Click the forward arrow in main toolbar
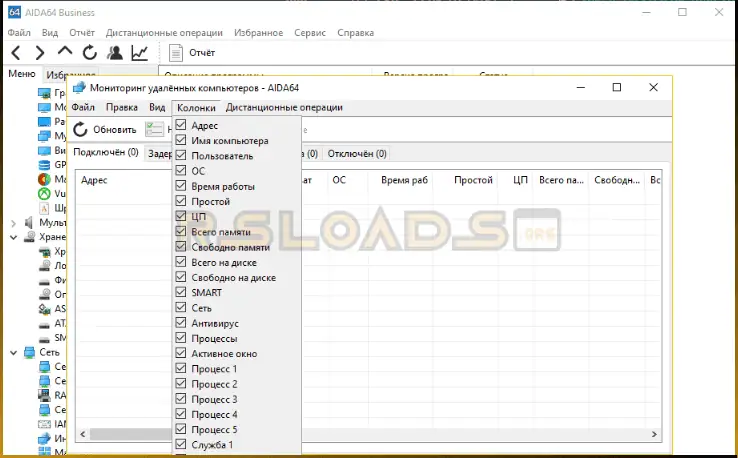This screenshot has height=458, width=738. (x=40, y=52)
